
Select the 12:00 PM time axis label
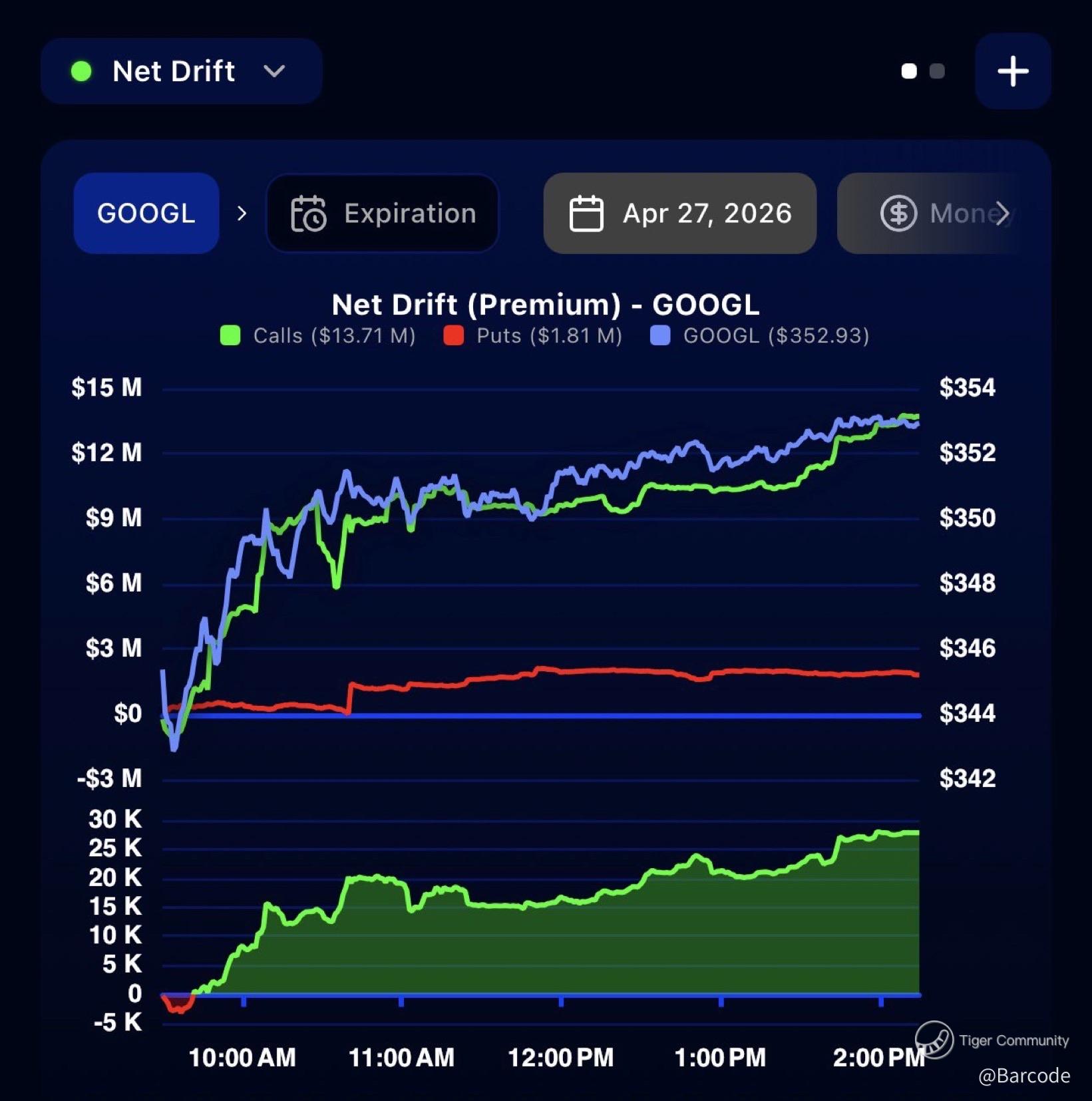pyautogui.click(x=561, y=1057)
